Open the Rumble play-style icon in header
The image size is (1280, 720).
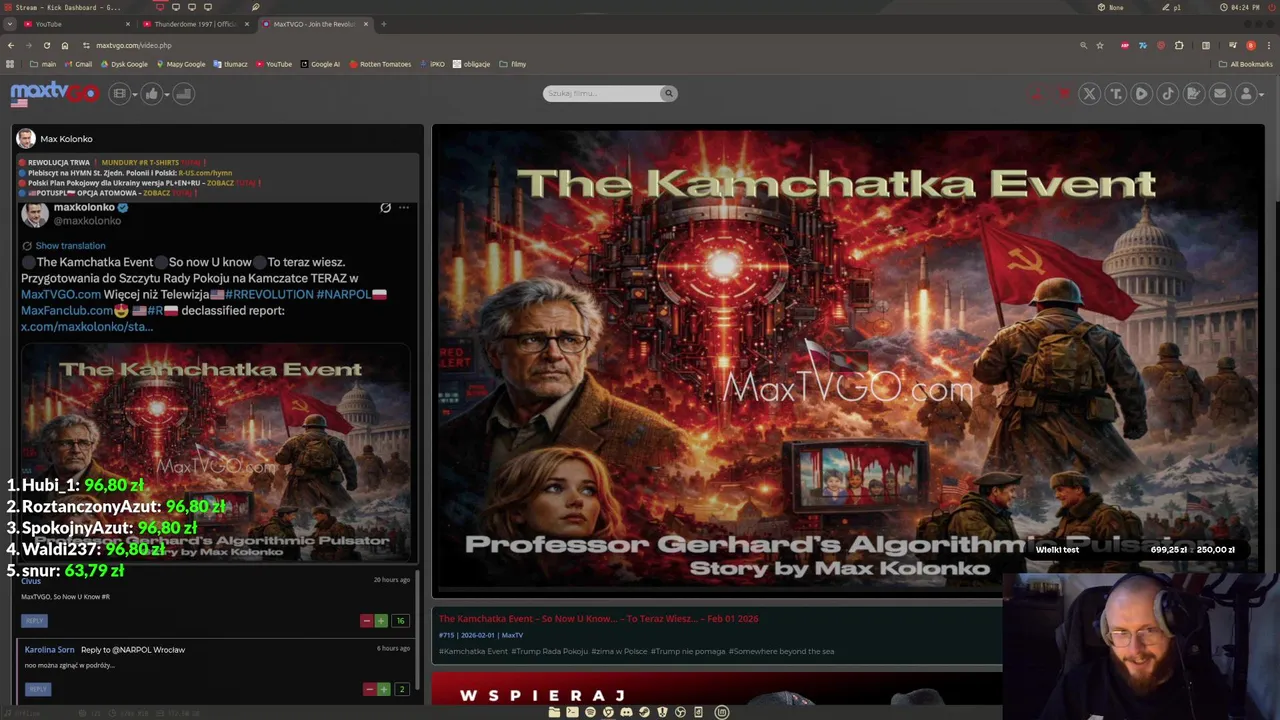tap(1141, 93)
